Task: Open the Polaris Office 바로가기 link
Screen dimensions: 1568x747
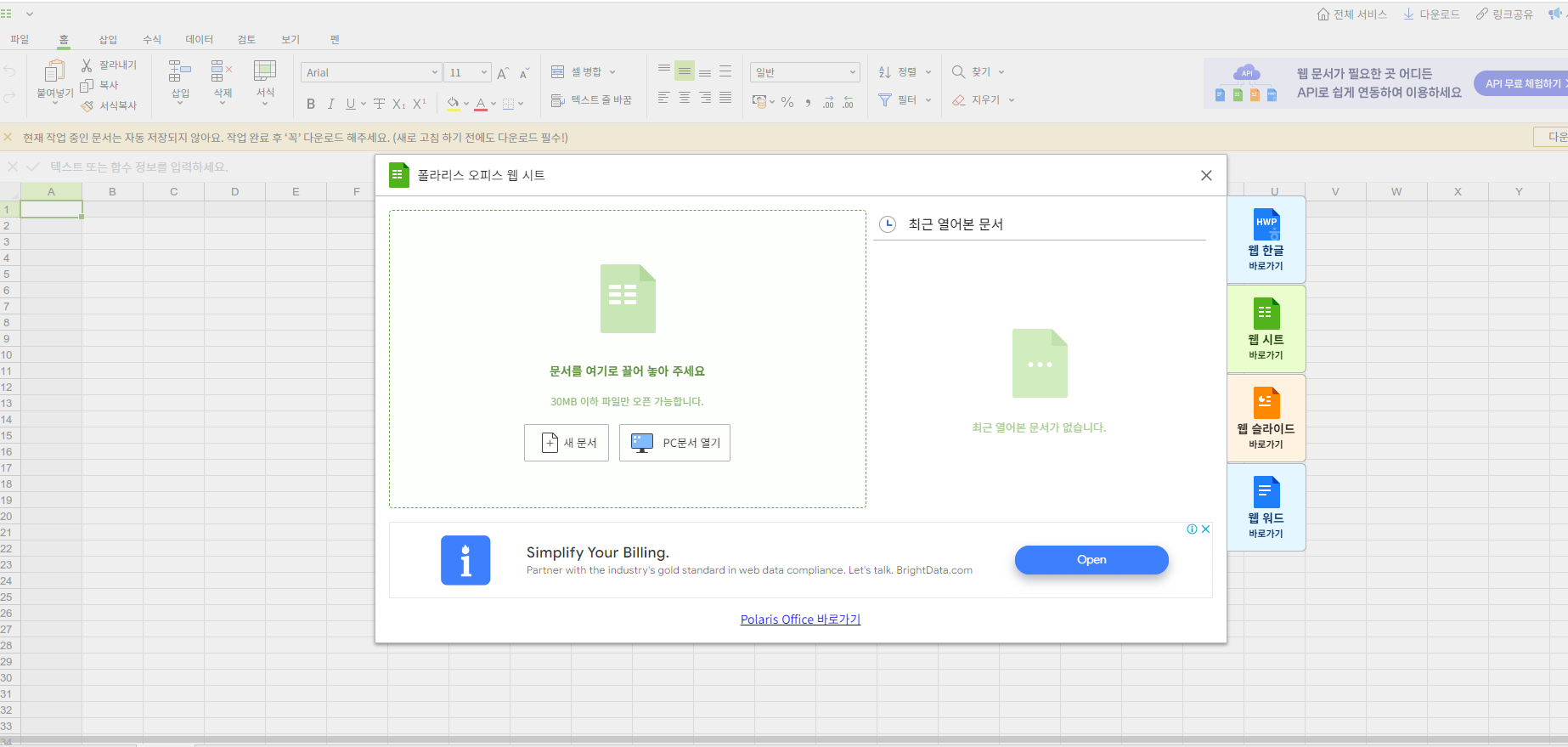Action: tap(800, 620)
